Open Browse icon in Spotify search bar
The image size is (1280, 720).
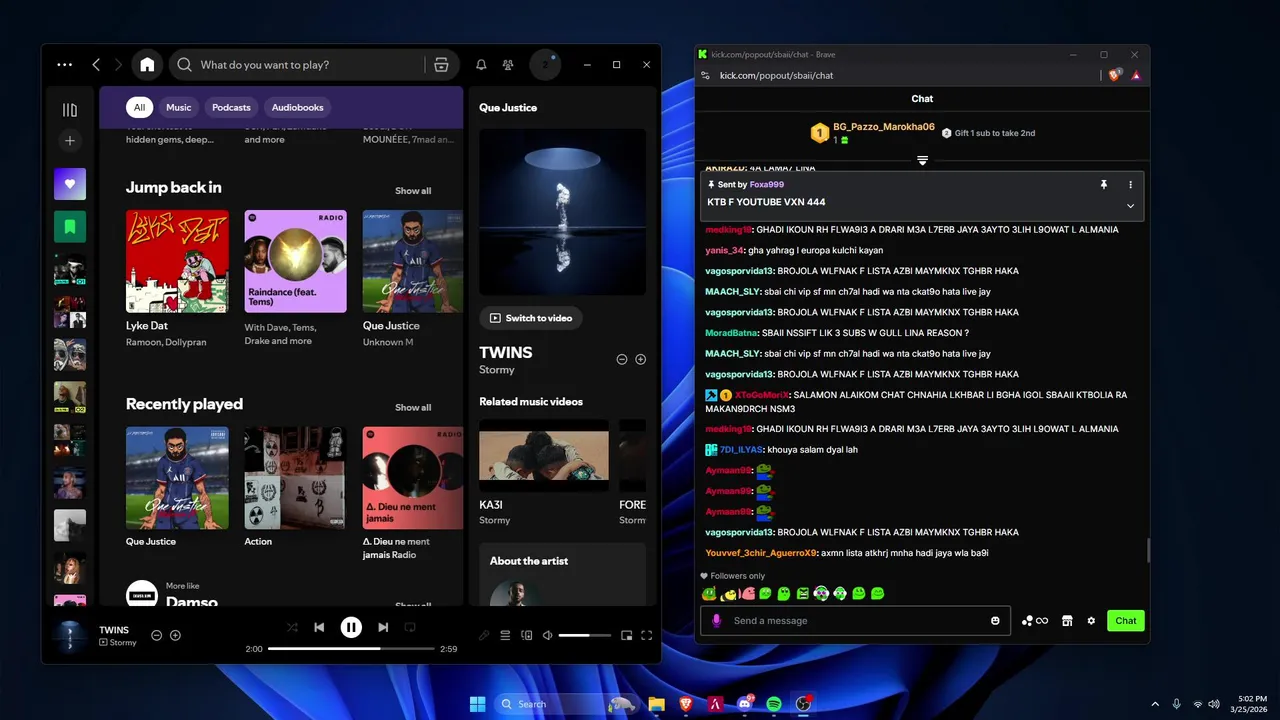click(x=441, y=65)
